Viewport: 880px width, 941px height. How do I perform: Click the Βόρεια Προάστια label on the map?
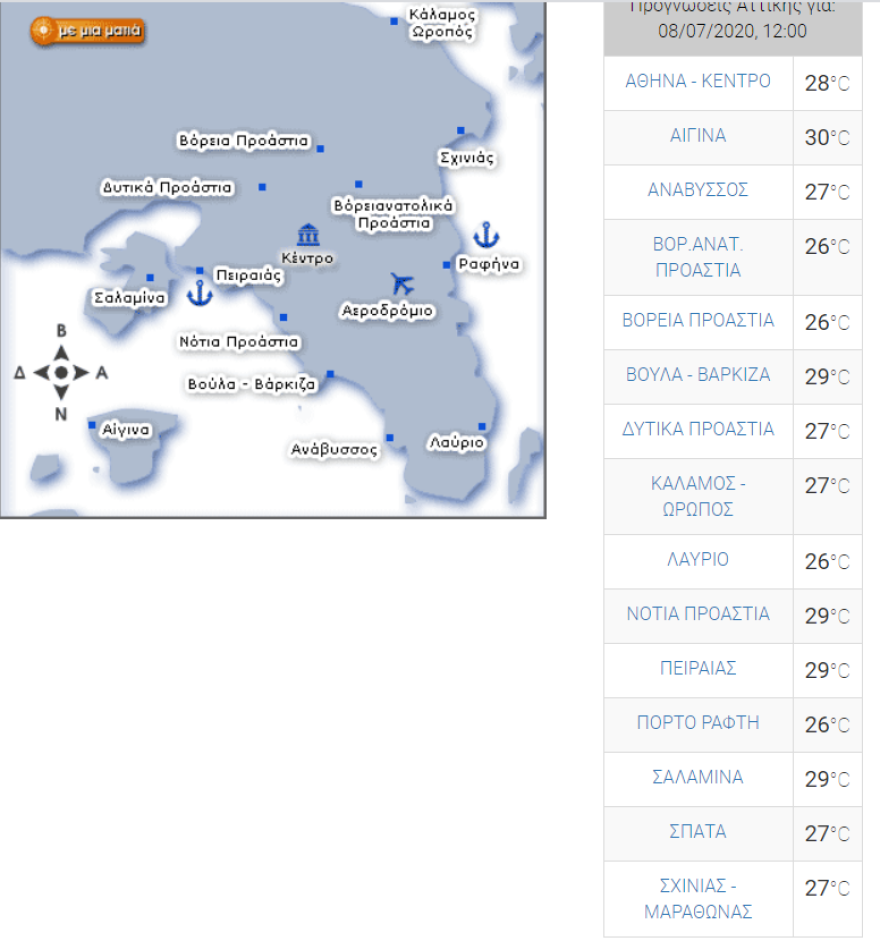point(244,141)
